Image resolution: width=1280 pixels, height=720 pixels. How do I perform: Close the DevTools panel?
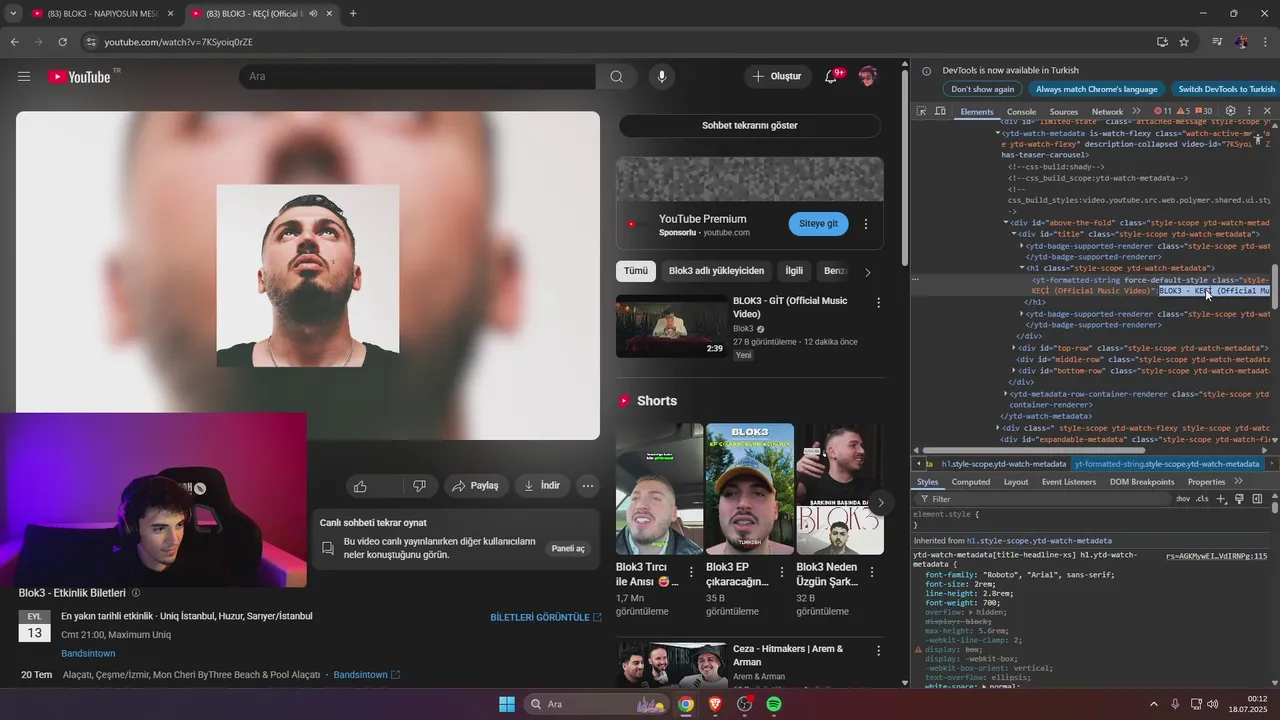tap(1267, 111)
